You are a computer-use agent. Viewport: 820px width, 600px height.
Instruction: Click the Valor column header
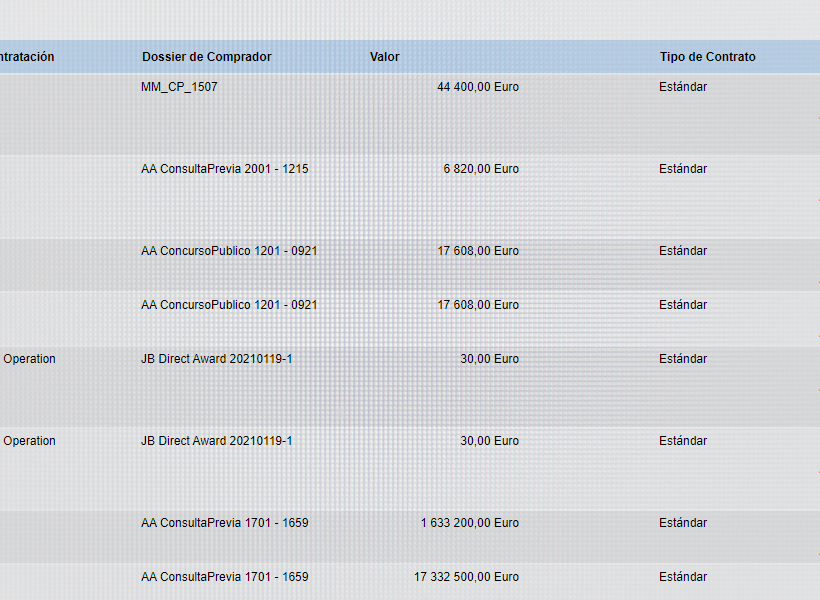click(x=384, y=57)
